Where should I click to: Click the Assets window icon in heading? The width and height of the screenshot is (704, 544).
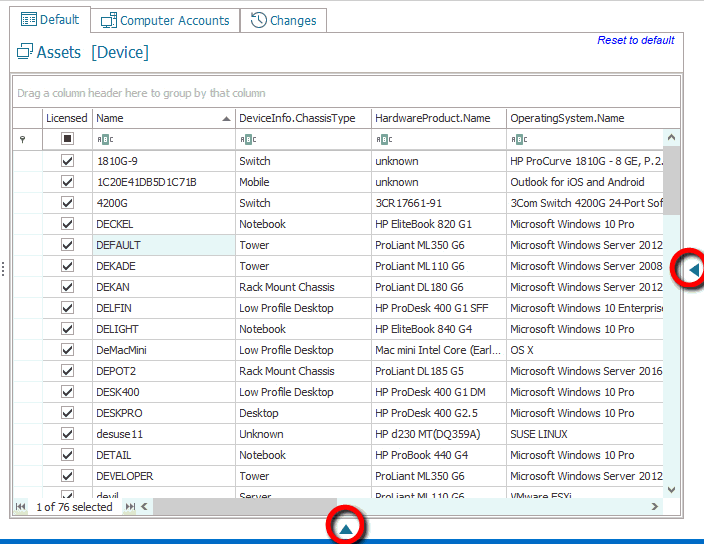click(x=25, y=52)
